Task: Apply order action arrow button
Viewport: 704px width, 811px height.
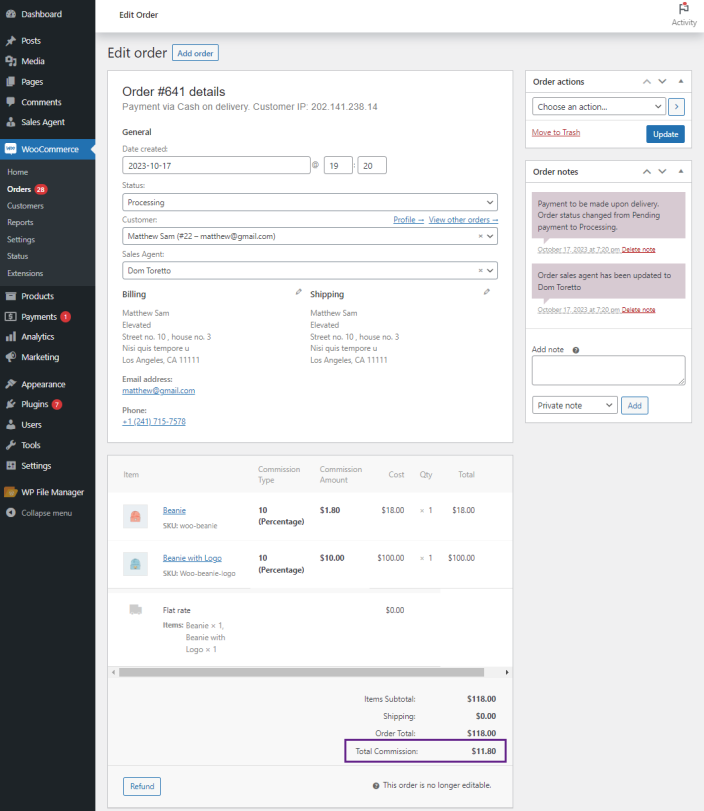Action: point(677,106)
